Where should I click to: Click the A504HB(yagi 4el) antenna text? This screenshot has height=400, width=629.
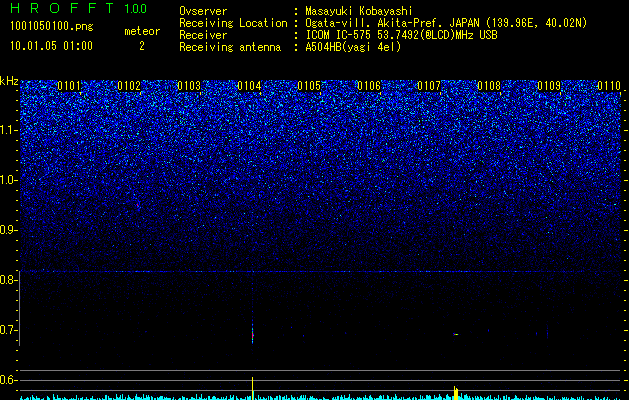353,47
